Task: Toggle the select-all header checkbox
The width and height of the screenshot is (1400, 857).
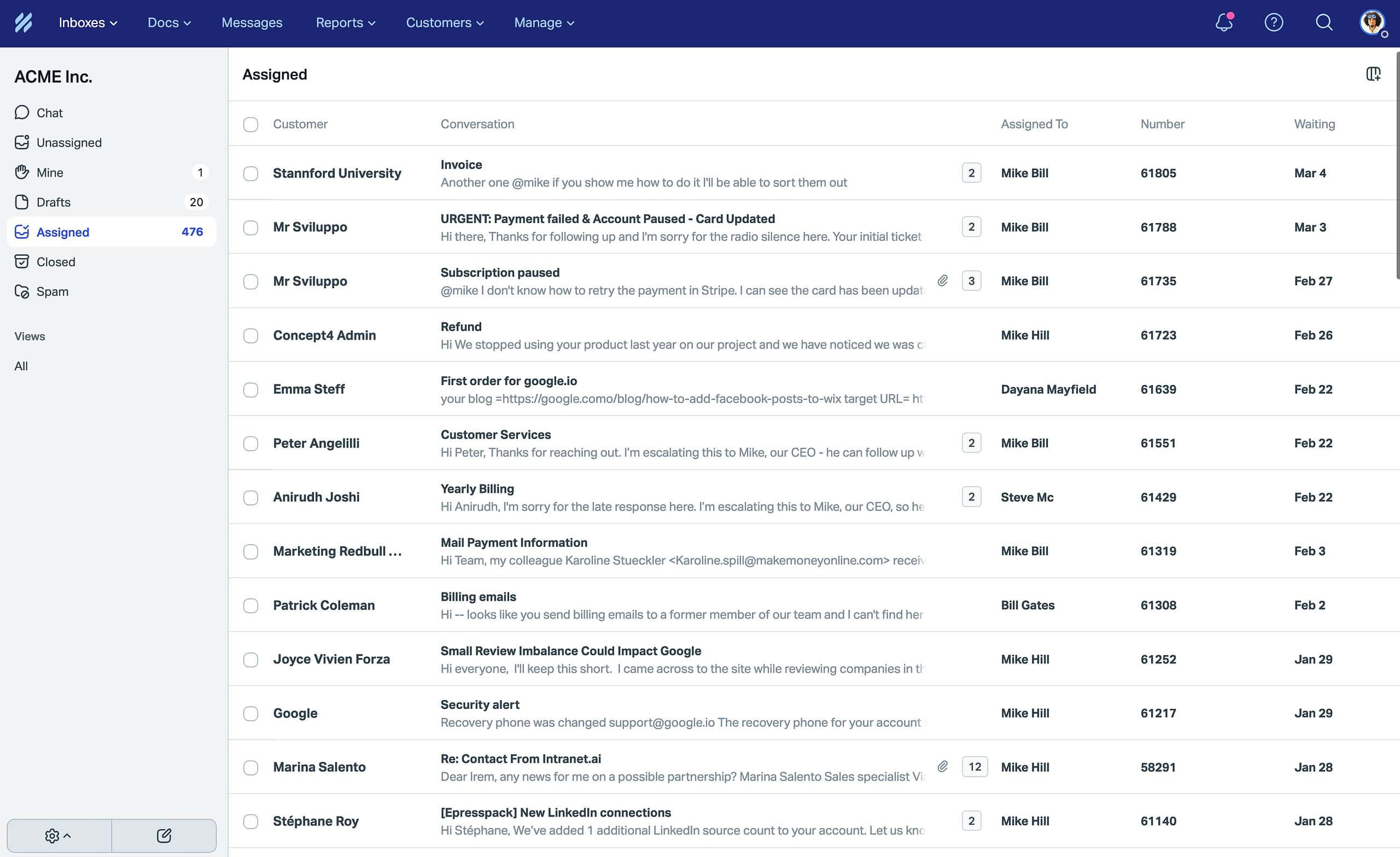Action: pyautogui.click(x=250, y=125)
